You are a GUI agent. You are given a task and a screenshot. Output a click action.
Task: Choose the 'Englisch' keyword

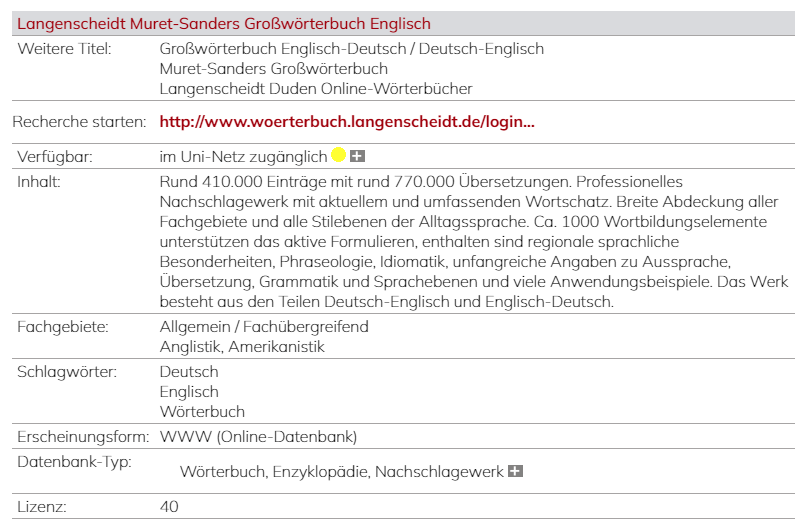pos(189,392)
